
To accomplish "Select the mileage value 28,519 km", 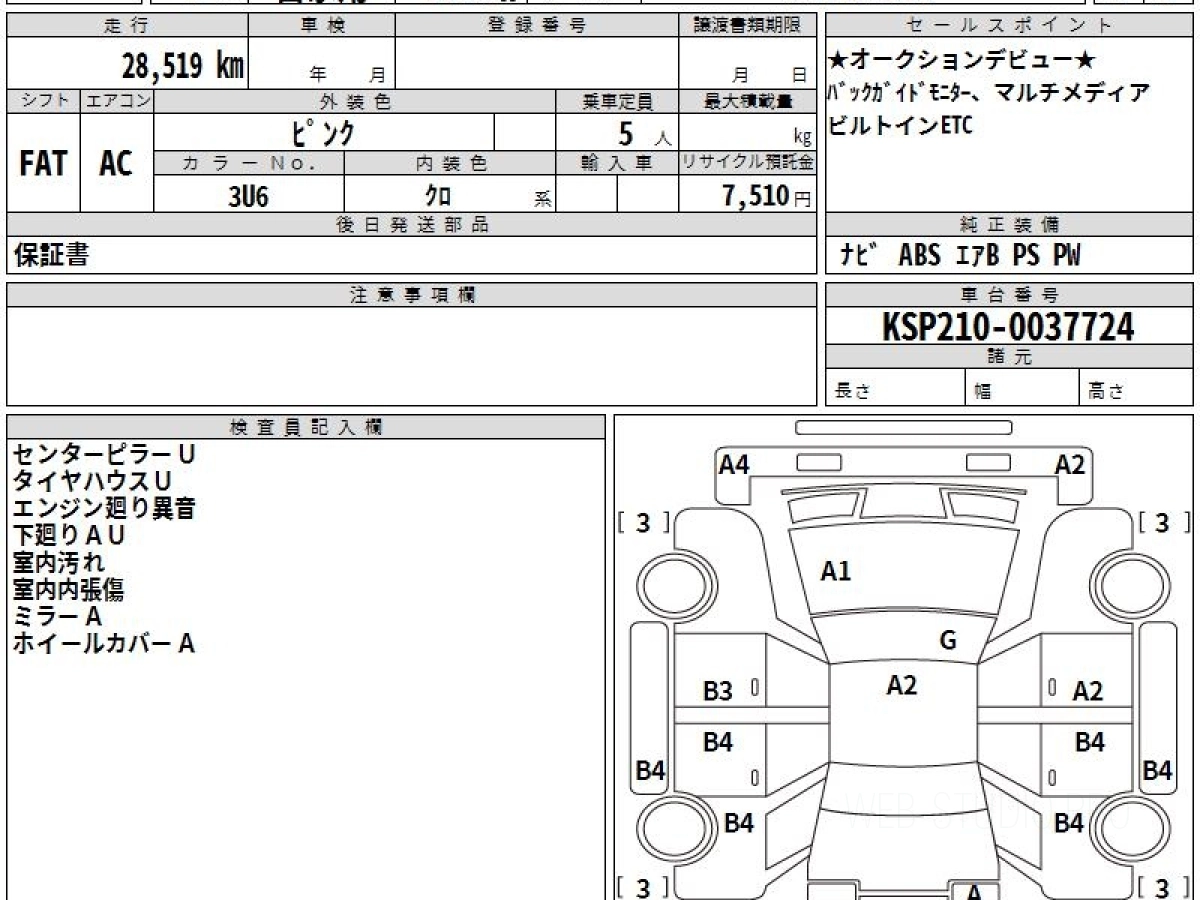I will (x=183, y=66).
